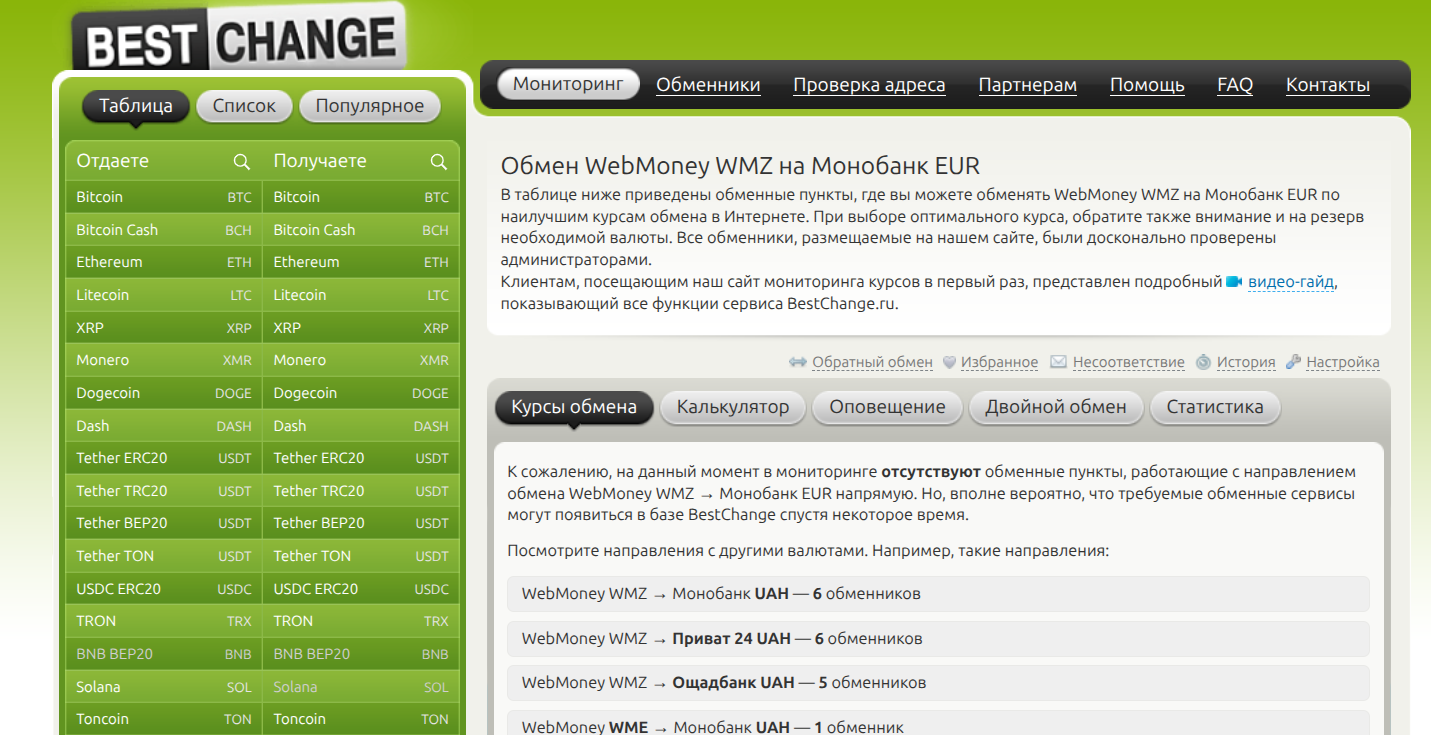Open WebMoney WMZ → Приват 24 UAH direction
Image resolution: width=1431 pixels, height=735 pixels.
938,638
